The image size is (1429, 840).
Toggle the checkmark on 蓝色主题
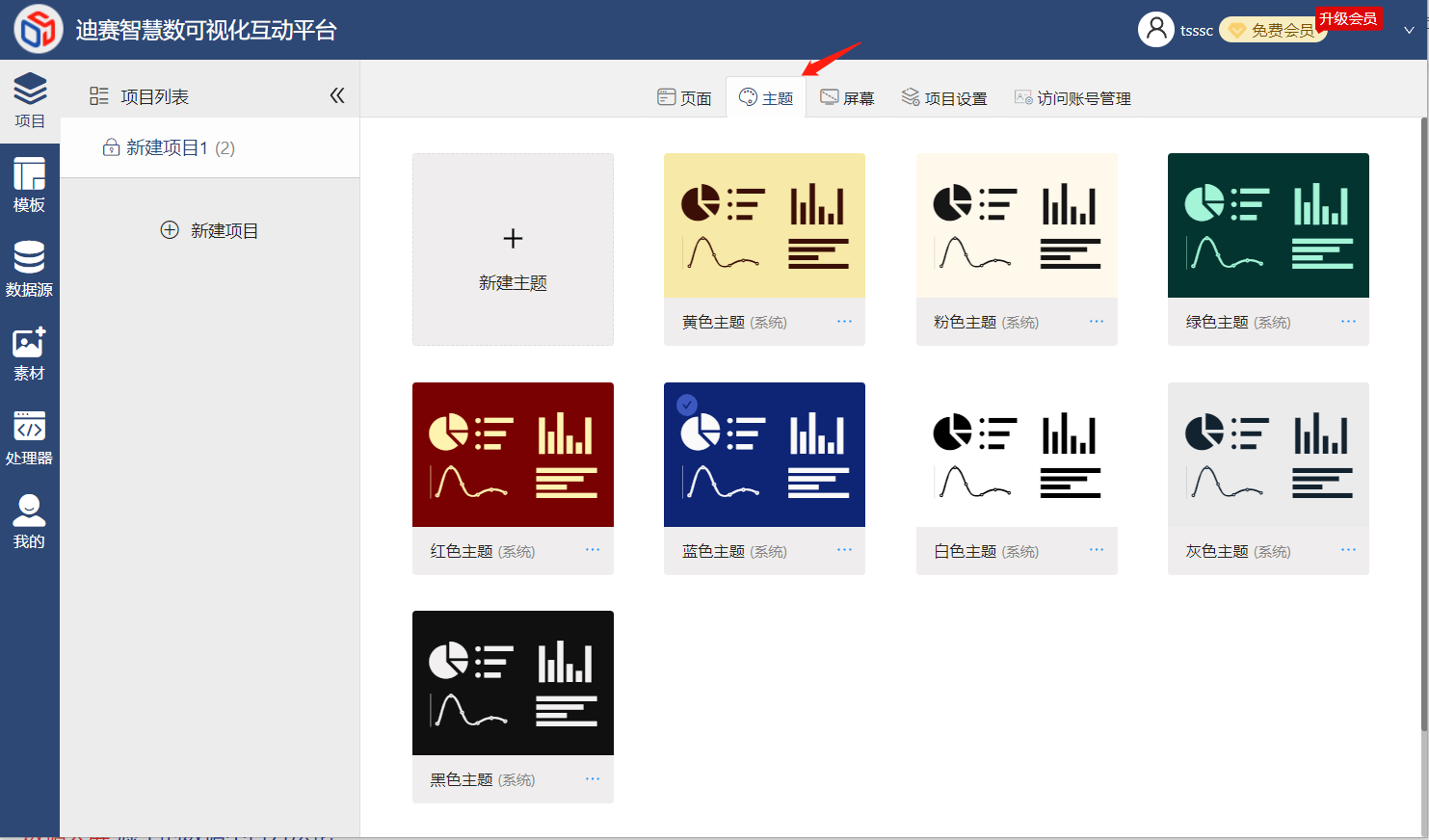(687, 405)
